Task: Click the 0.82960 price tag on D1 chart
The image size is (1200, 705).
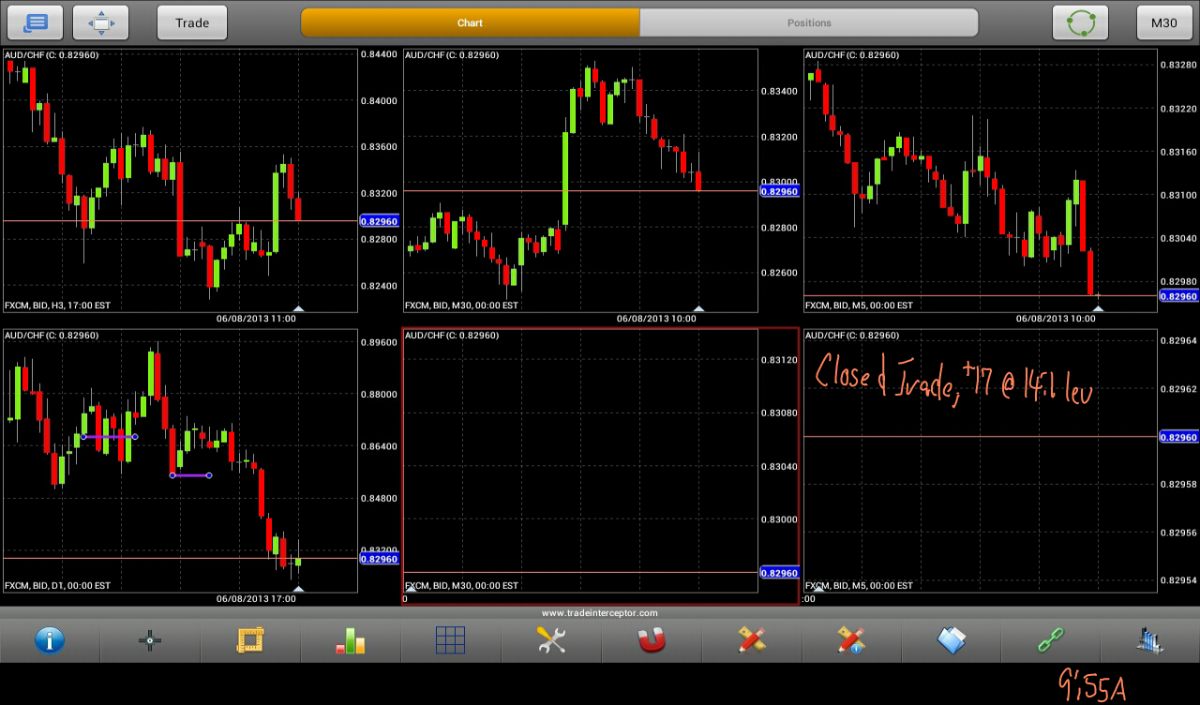Action: coord(379,559)
